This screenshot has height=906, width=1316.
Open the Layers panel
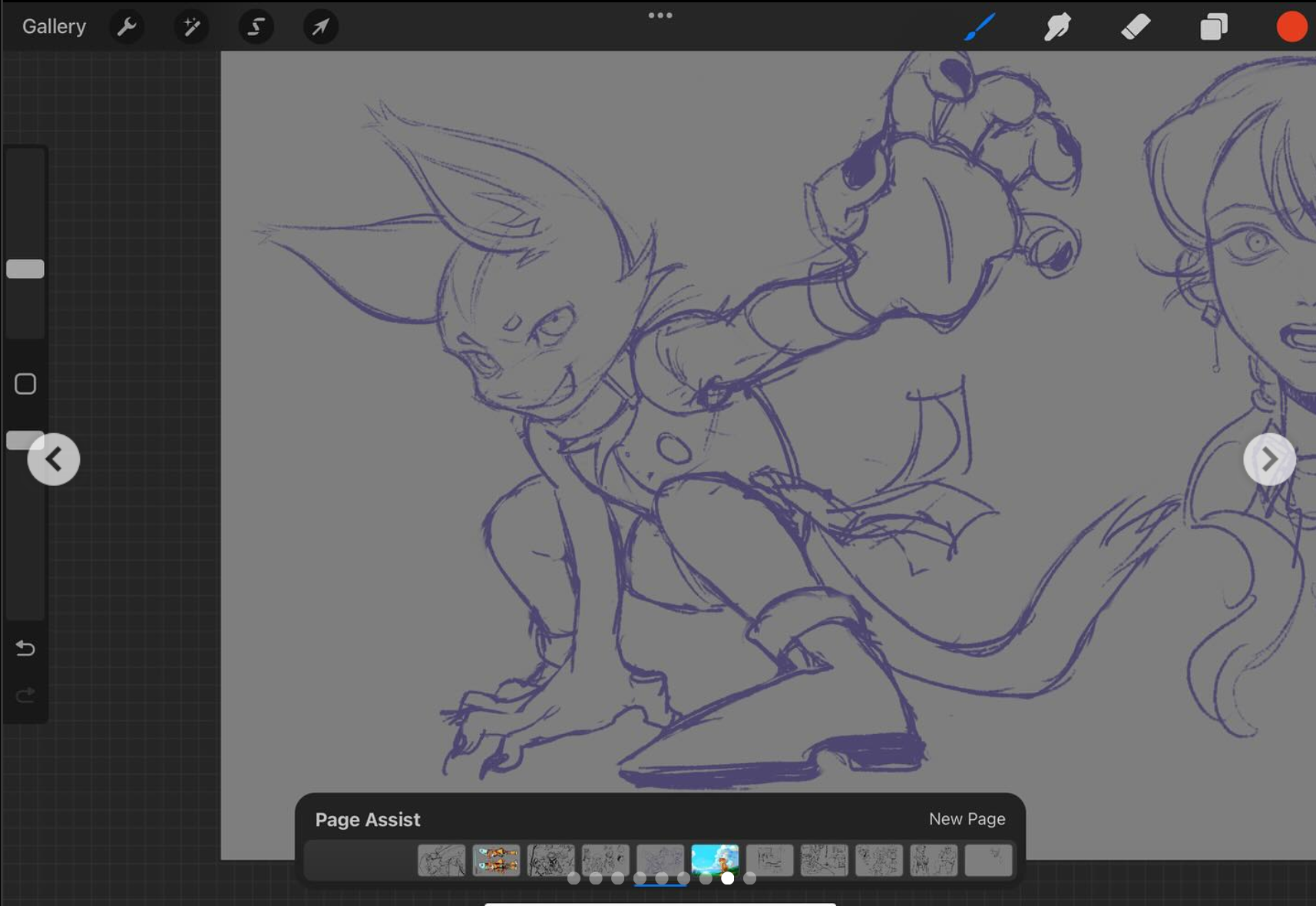point(1213,27)
